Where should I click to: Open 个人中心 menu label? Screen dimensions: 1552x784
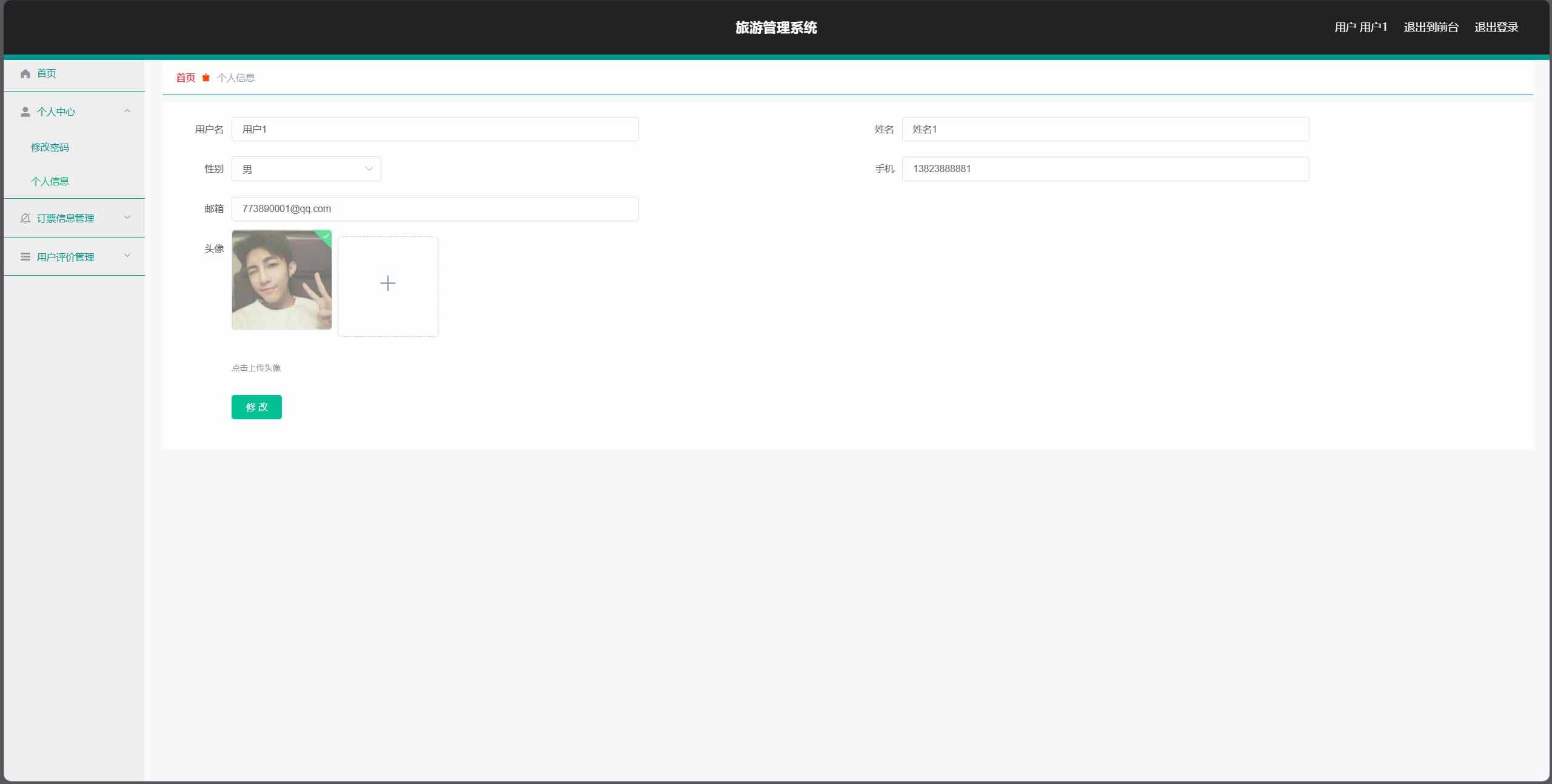point(56,112)
